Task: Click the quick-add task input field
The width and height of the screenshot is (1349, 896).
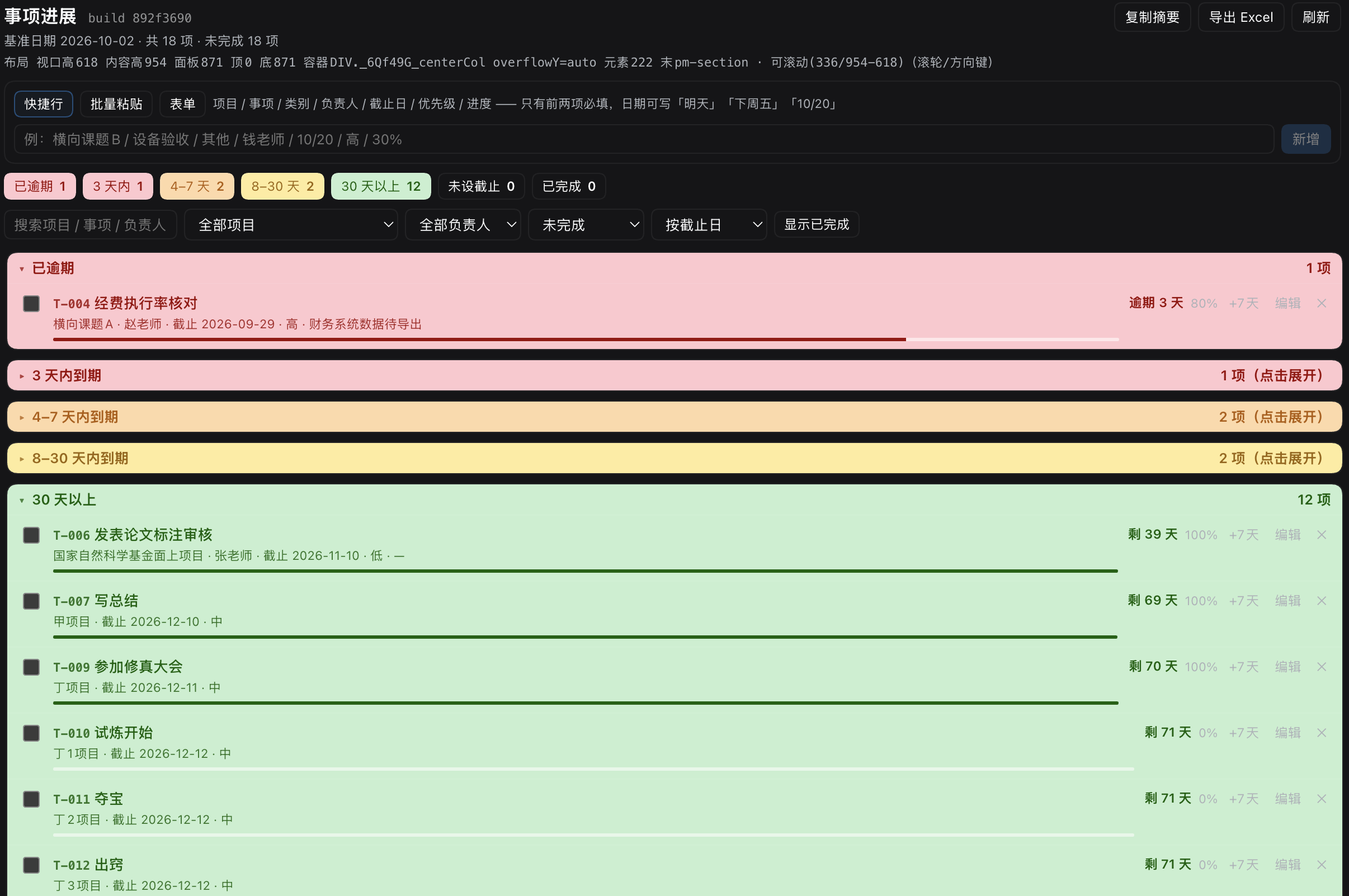Action: point(644,139)
